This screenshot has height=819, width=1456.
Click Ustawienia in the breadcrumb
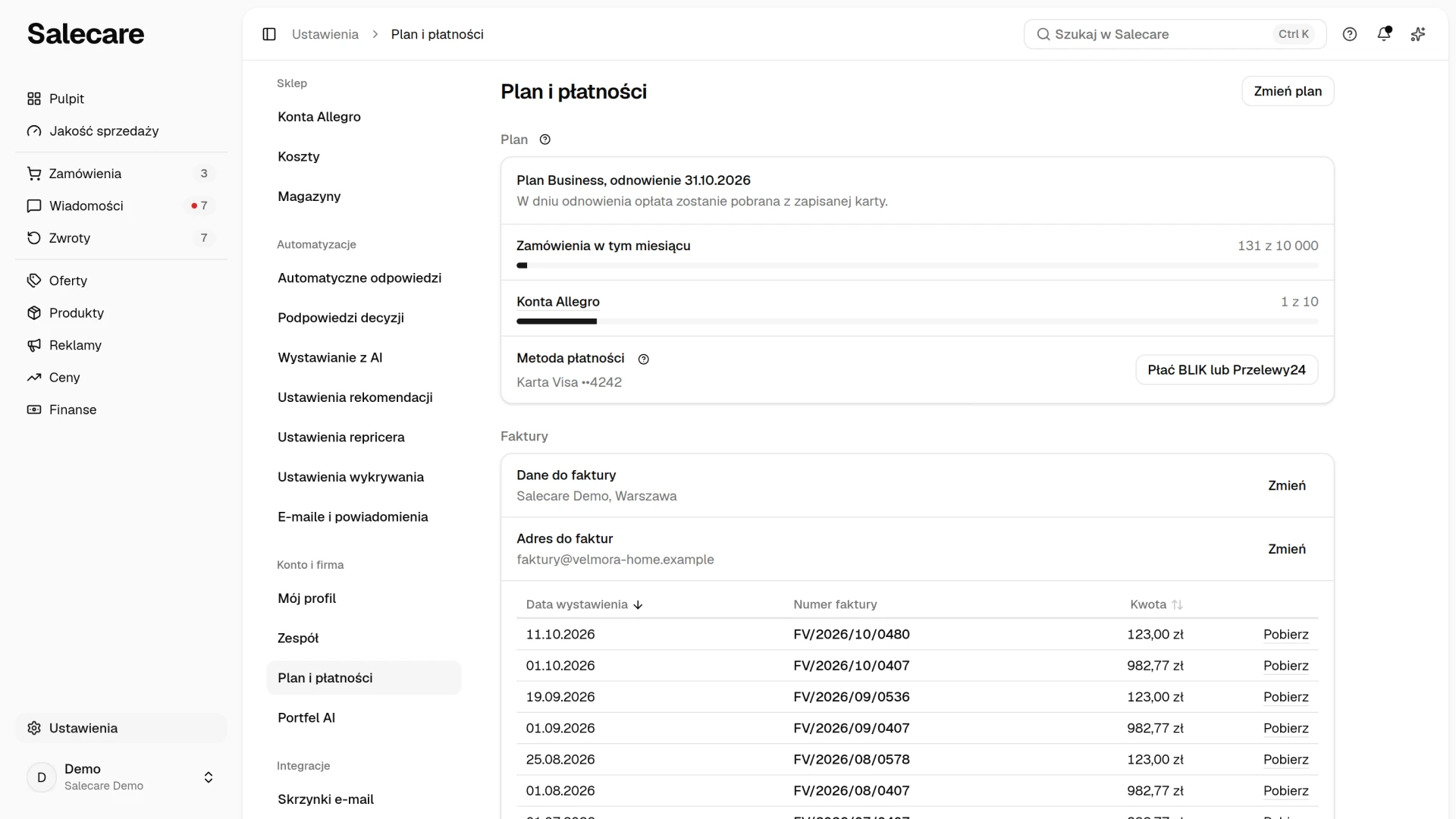pyautogui.click(x=325, y=34)
